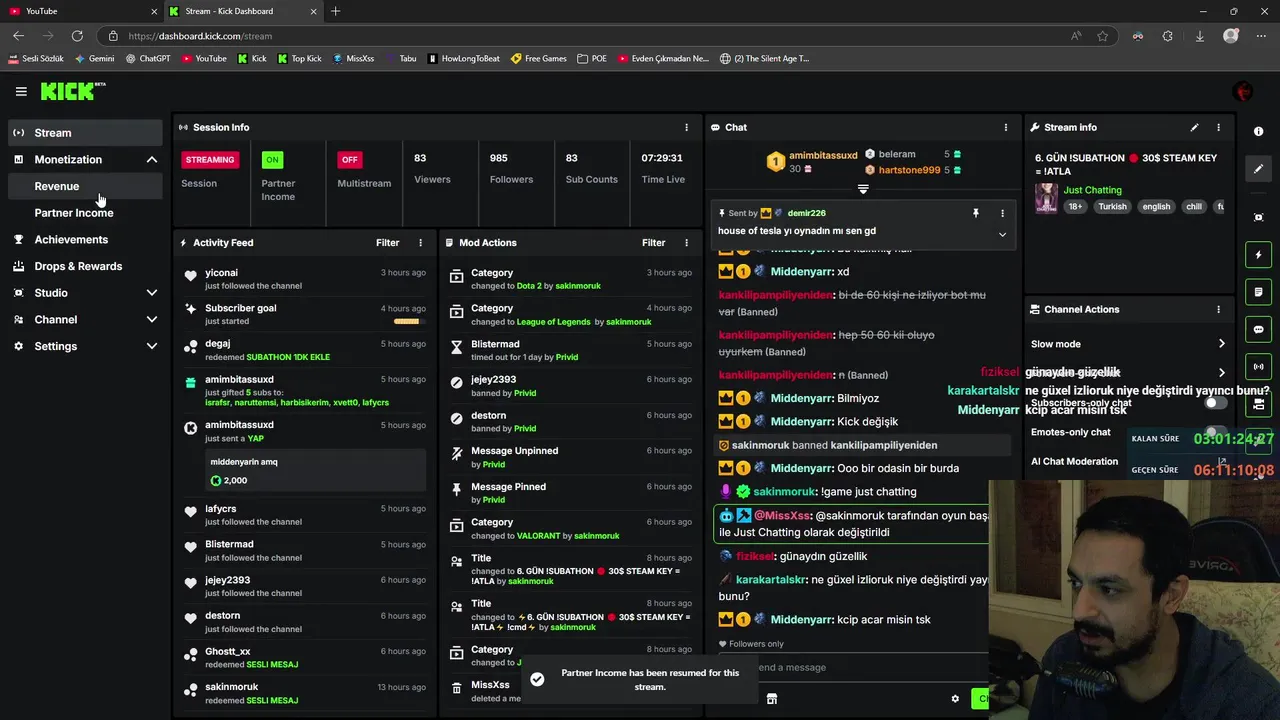Toggle Subscribers-only chat switch
This screenshot has height=720, width=1280.
pos(1215,403)
